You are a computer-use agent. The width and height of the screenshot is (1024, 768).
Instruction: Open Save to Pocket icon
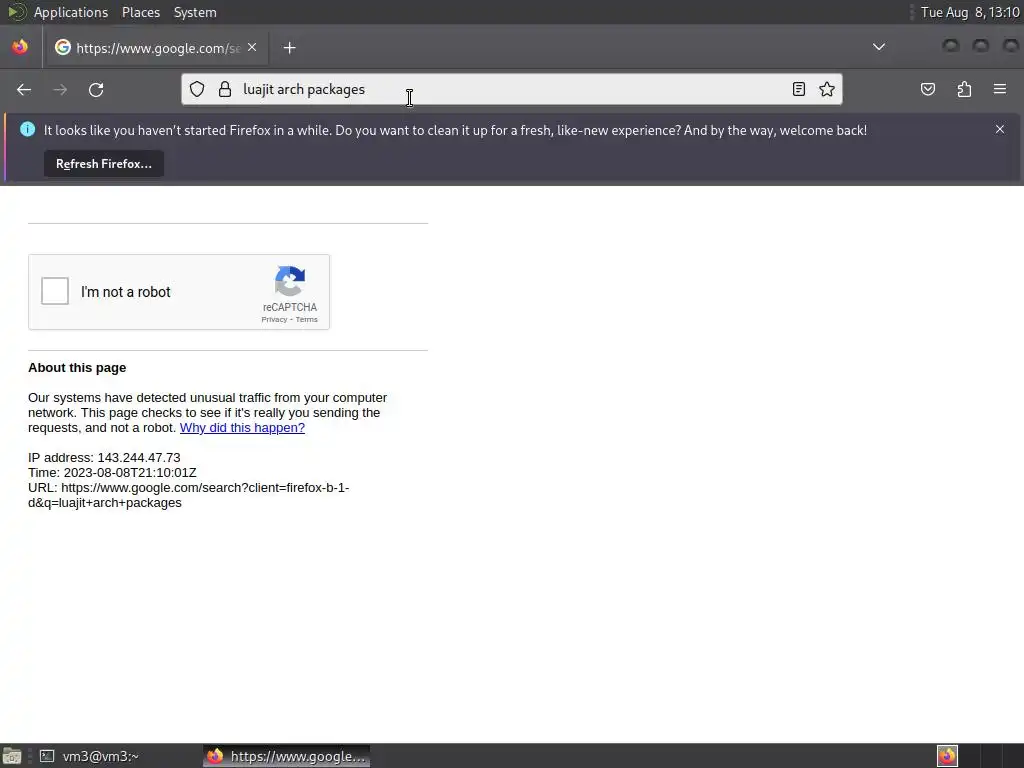928,89
